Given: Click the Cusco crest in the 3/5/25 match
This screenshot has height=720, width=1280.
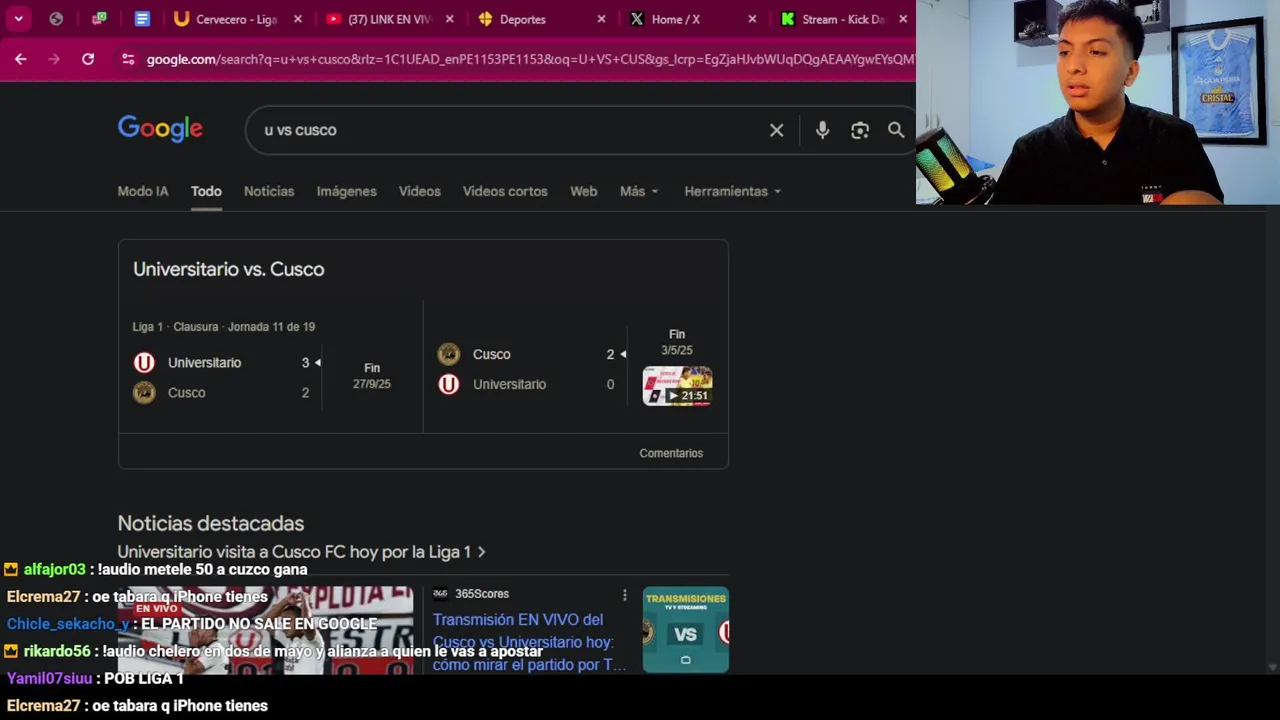Looking at the screenshot, I should pos(448,354).
